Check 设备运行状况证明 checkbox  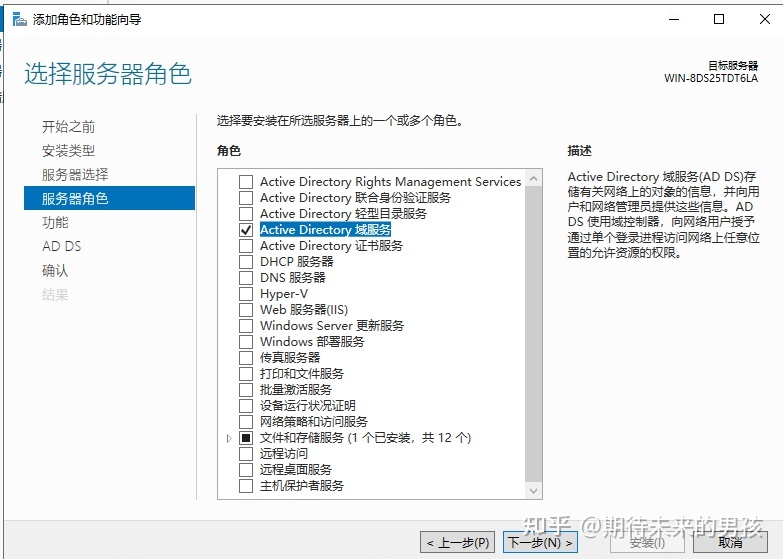[x=246, y=406]
